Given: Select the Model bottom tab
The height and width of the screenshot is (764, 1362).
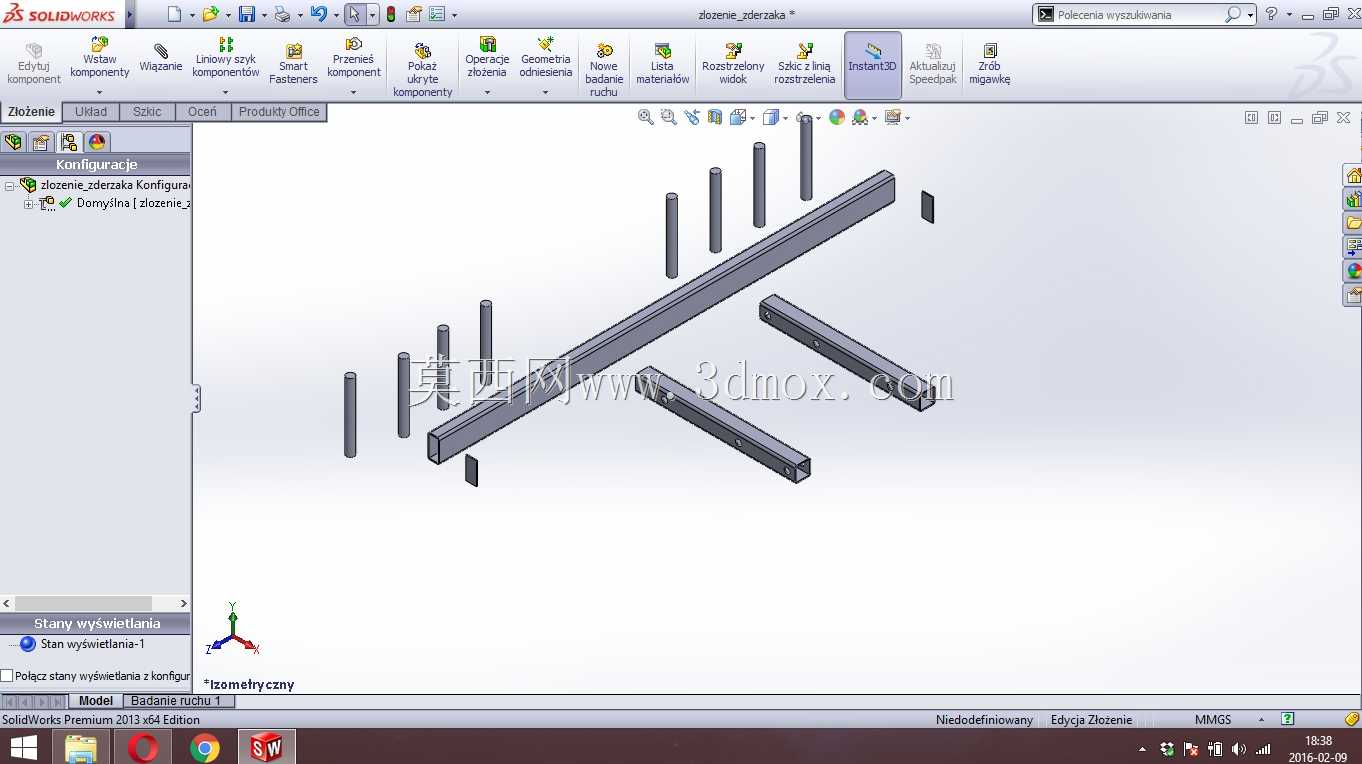Looking at the screenshot, I should point(96,701).
